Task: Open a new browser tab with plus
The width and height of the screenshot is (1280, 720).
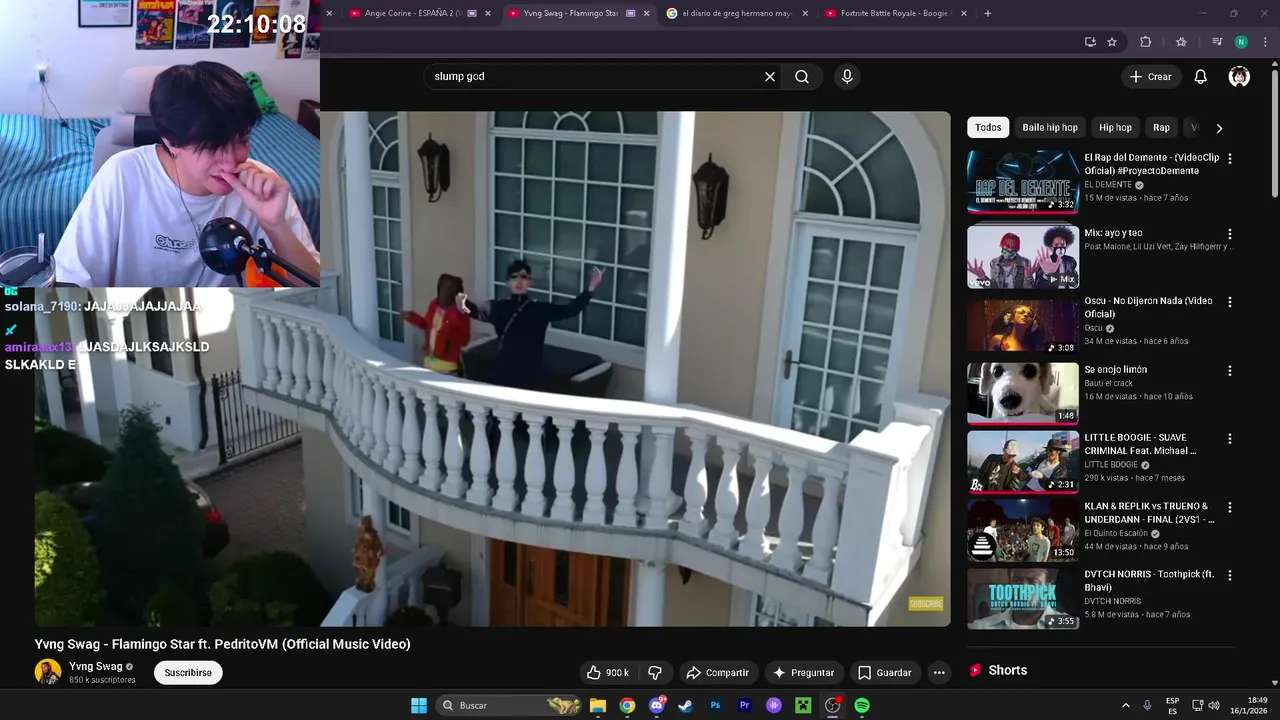Action: coord(988,13)
